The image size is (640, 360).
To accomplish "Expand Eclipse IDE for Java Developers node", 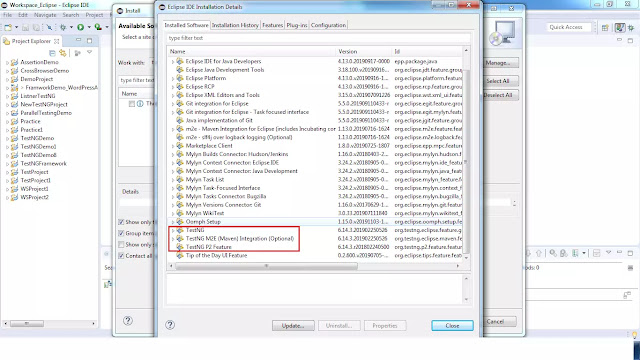I will [x=173, y=62].
